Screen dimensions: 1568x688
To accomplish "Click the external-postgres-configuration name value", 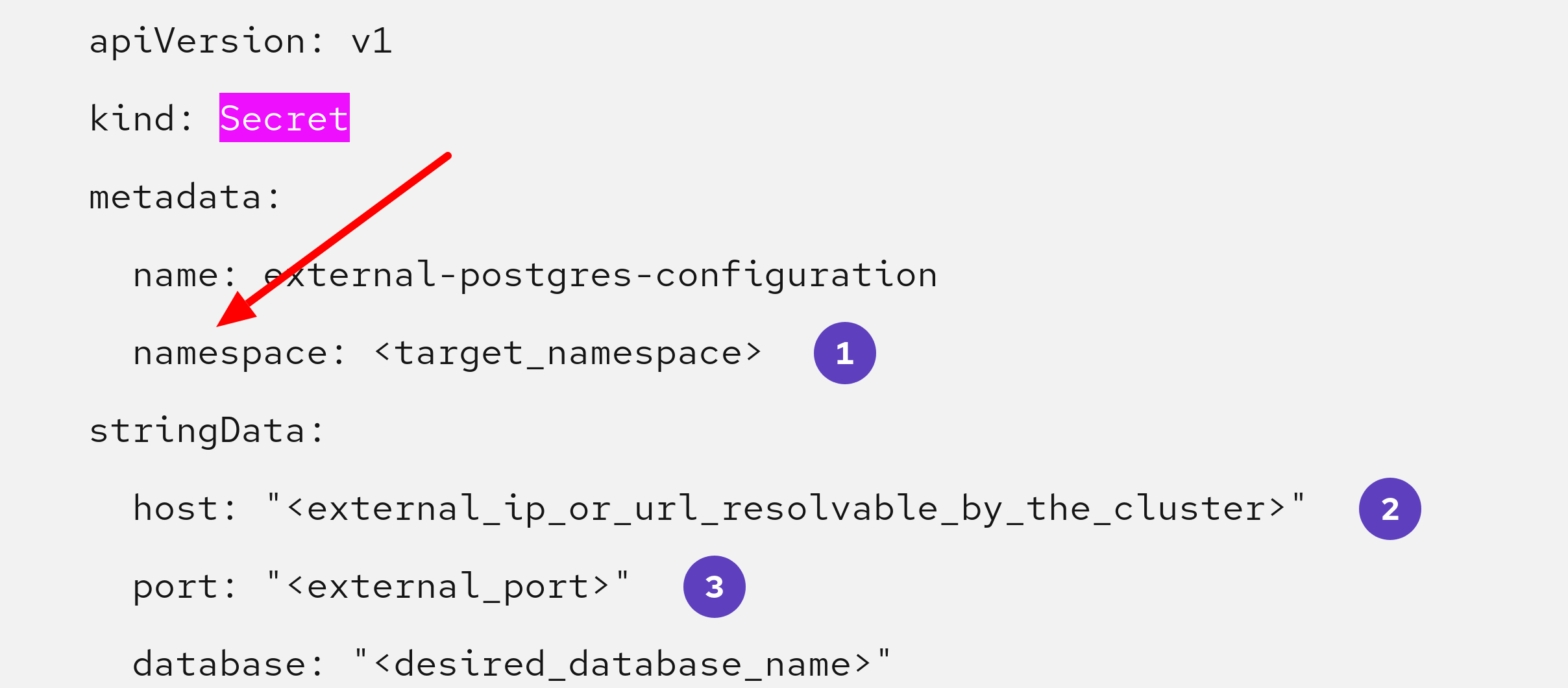I will point(600,275).
